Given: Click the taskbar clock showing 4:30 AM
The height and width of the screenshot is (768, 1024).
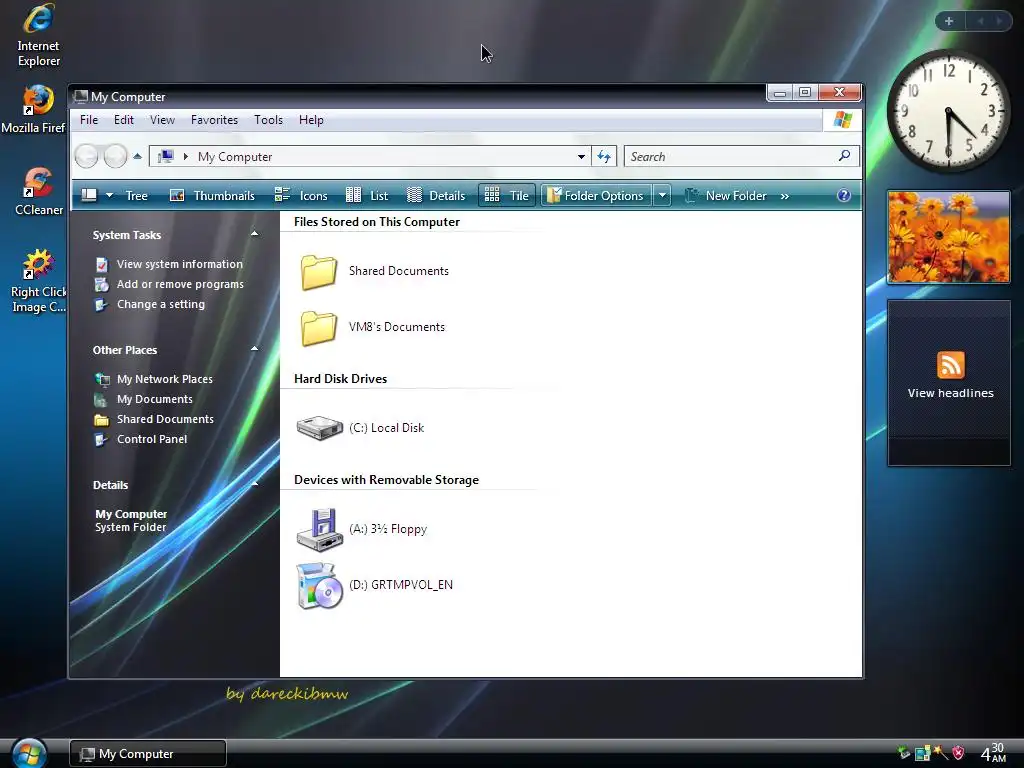Looking at the screenshot, I should 993,753.
